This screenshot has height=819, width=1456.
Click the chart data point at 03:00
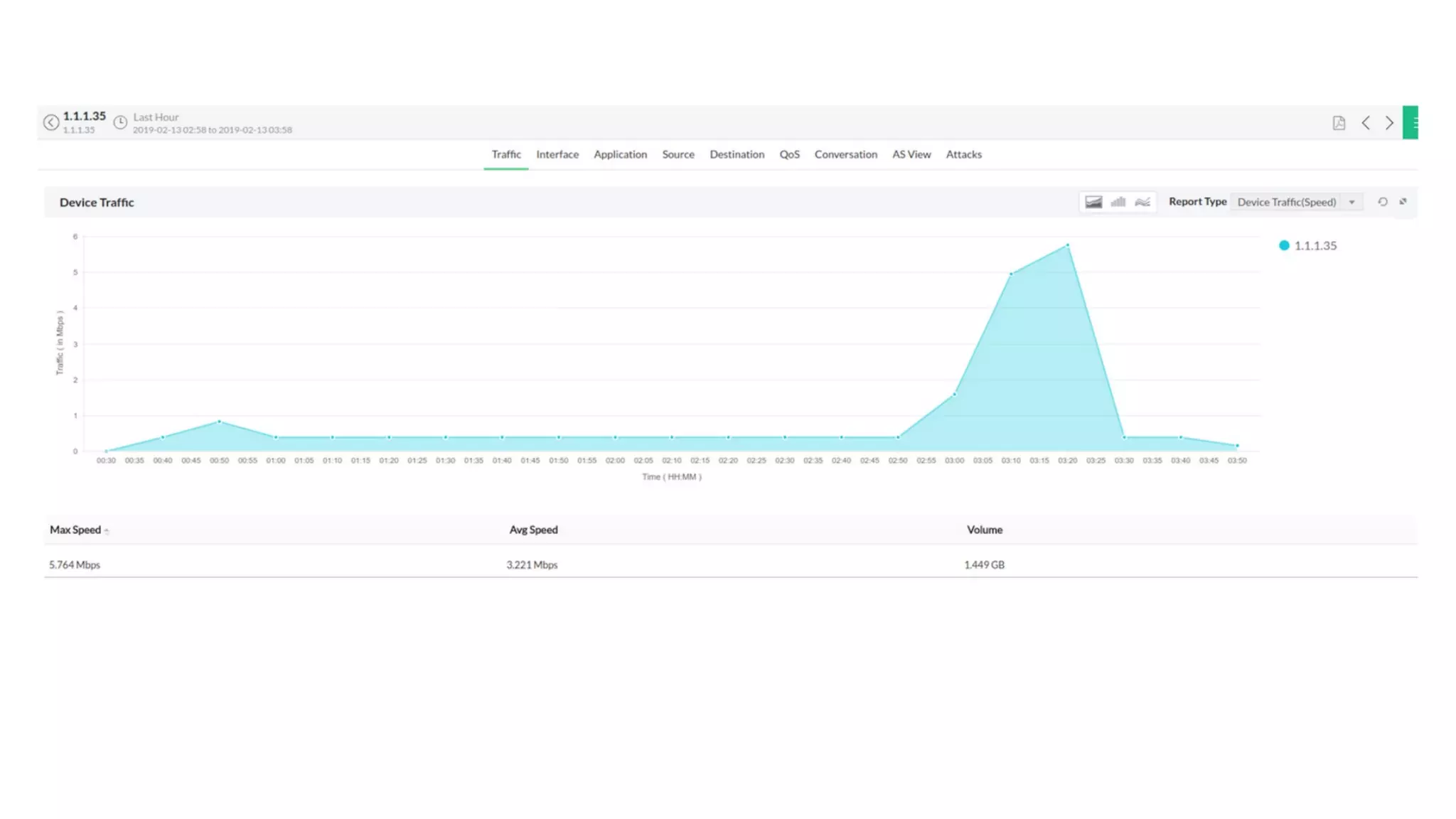tap(954, 394)
